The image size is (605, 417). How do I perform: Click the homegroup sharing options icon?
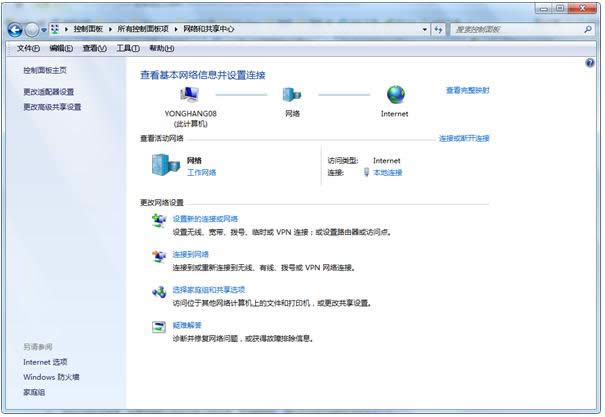tap(159, 292)
